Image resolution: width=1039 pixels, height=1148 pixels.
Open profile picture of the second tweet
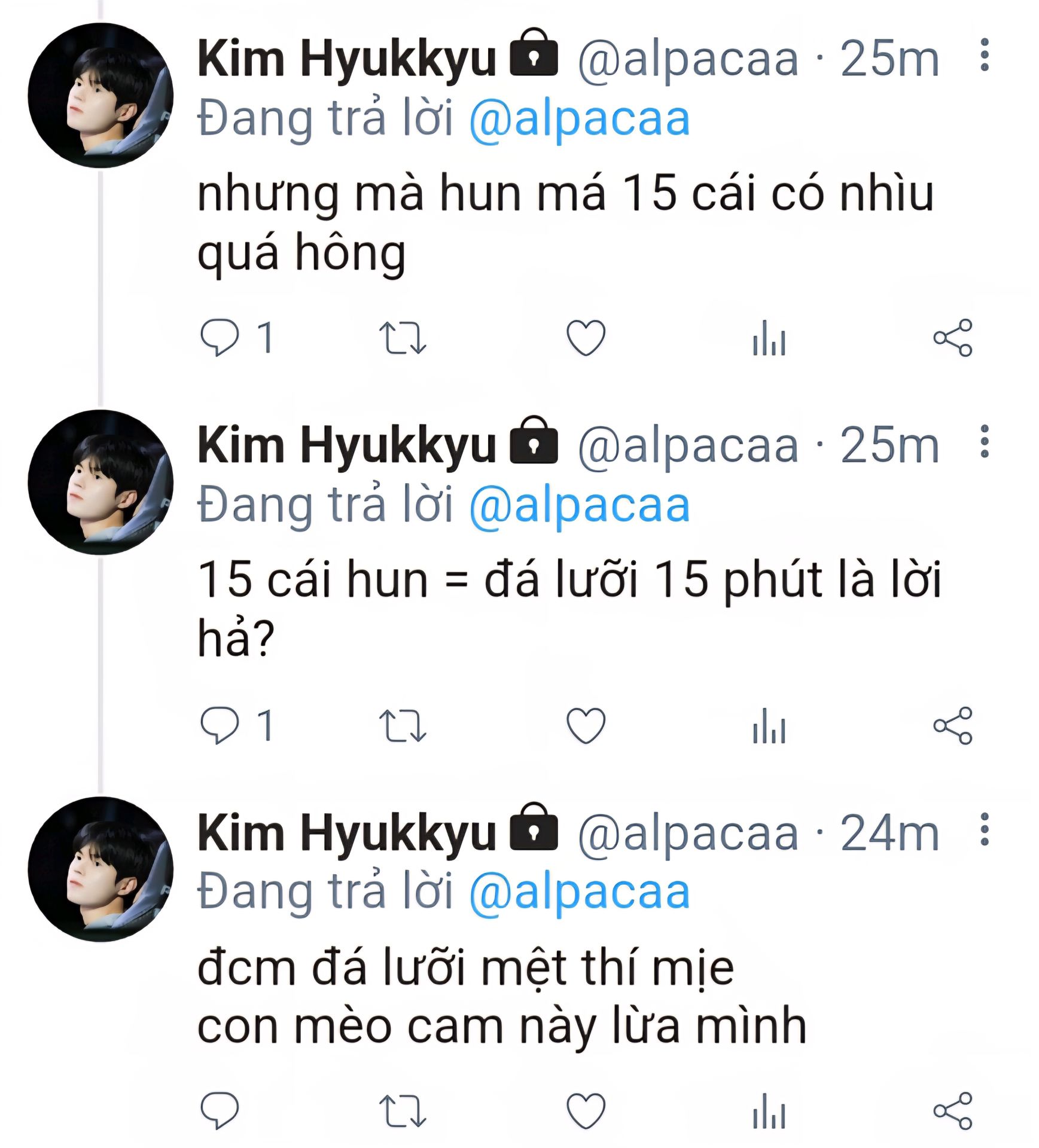point(100,482)
